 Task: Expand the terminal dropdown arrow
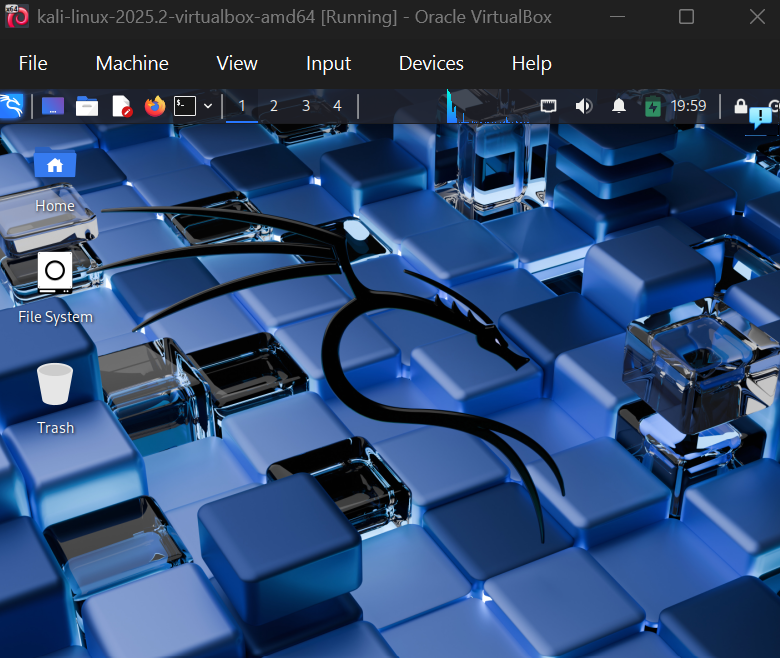(208, 106)
